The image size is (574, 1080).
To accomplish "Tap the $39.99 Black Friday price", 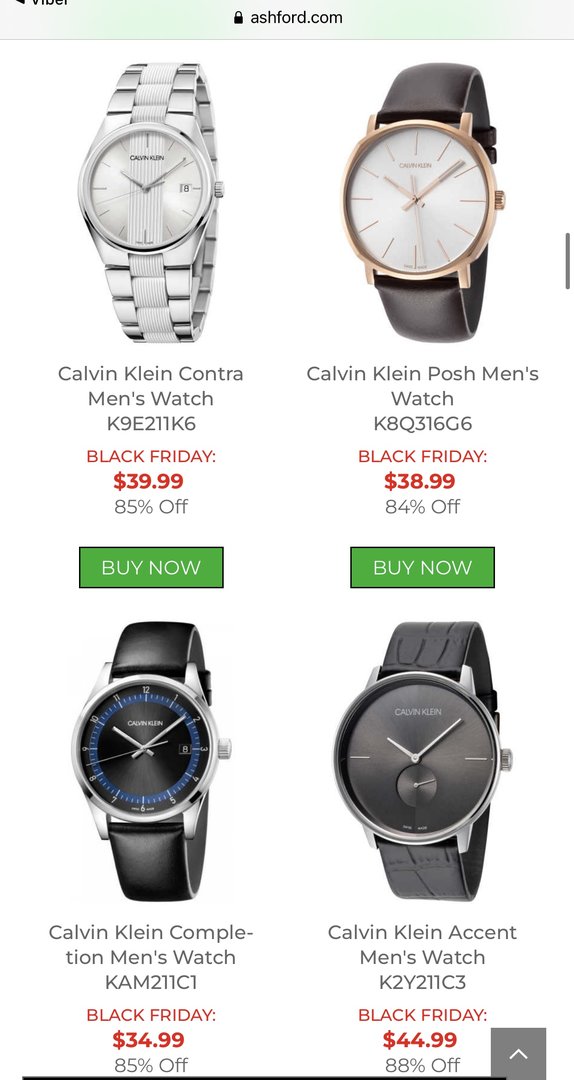I will [x=149, y=481].
